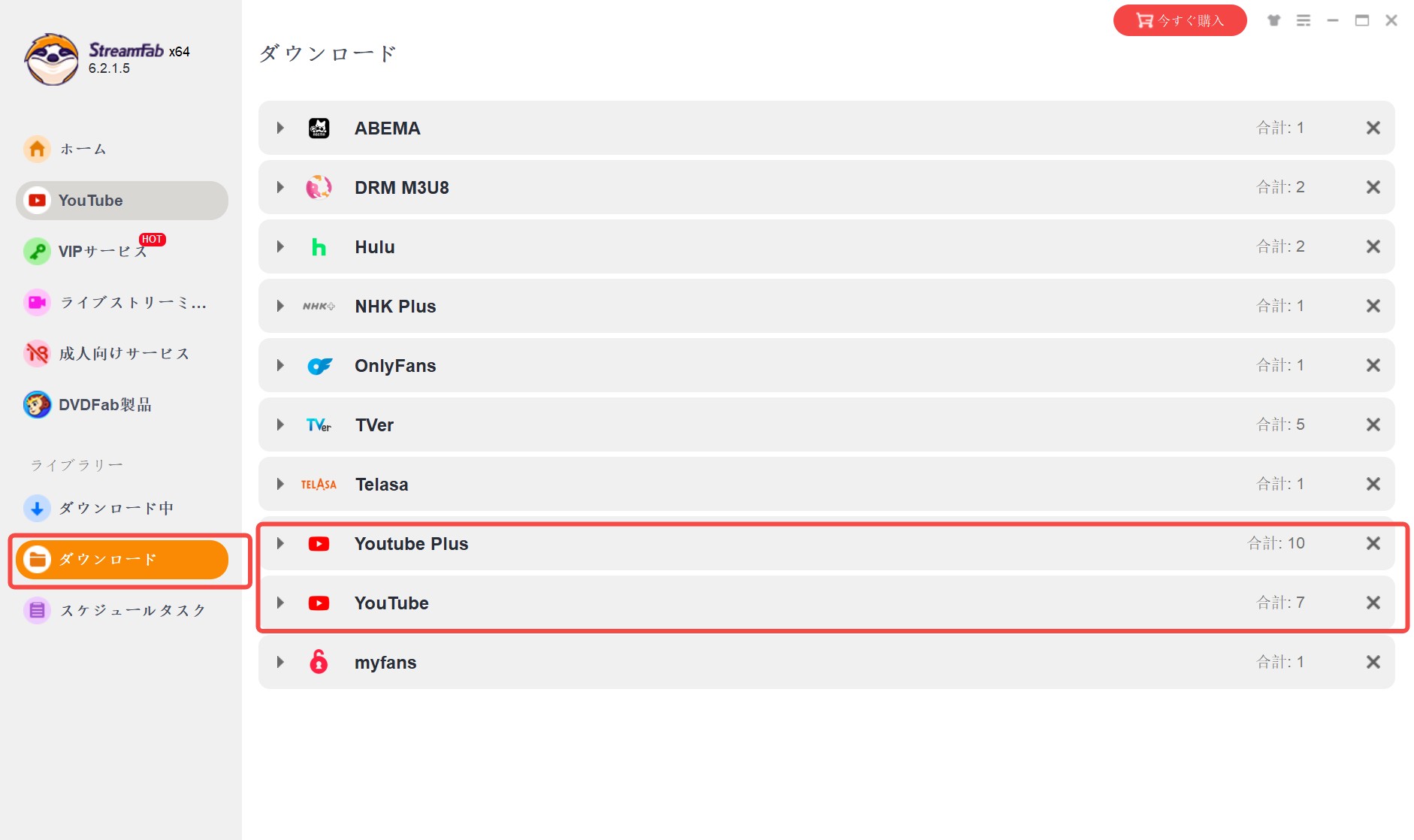1414x840 pixels.
Task: Expand the TVer download group
Action: coord(280,425)
